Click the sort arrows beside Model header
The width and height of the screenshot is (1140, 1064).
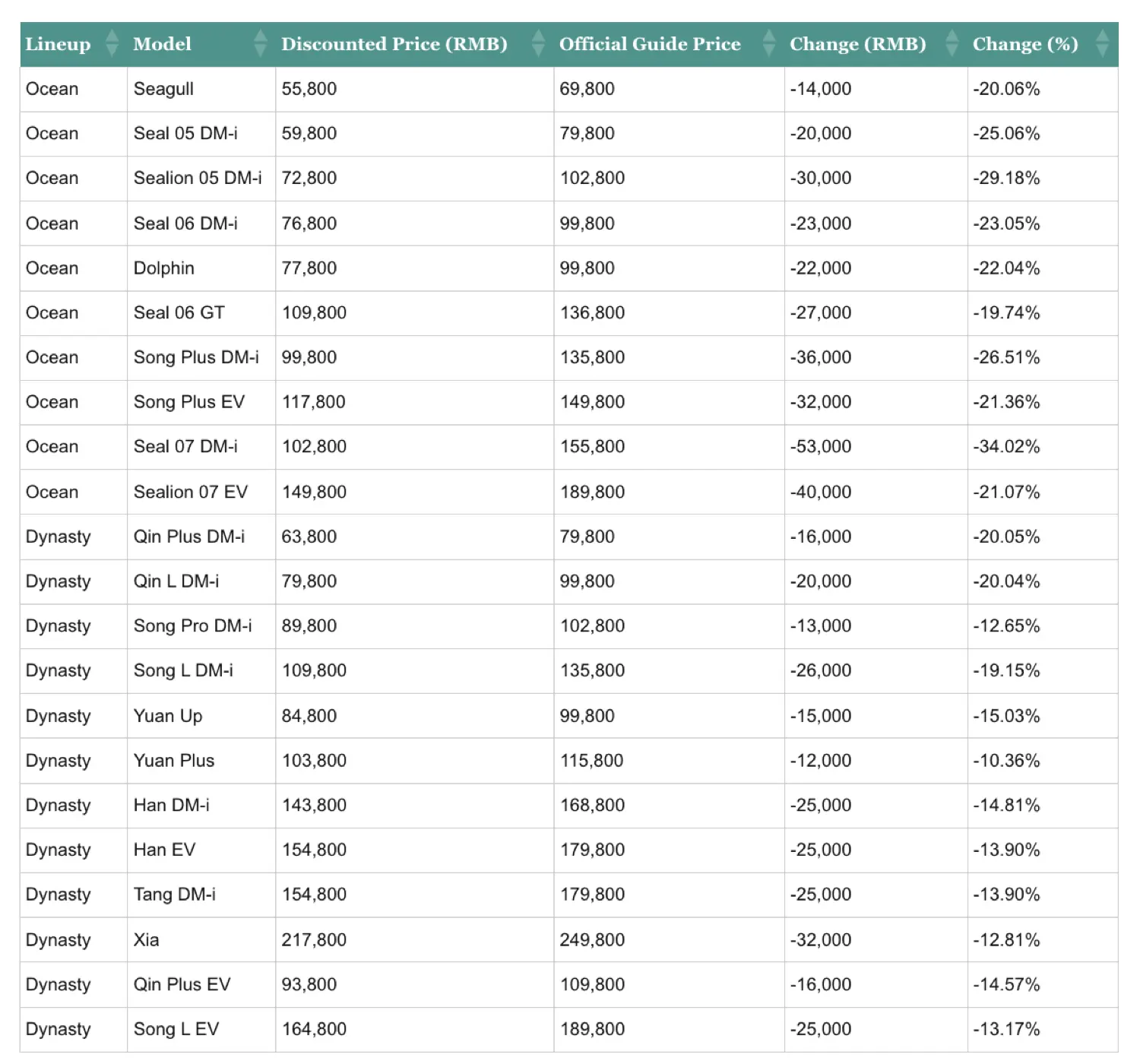pyautogui.click(x=260, y=44)
